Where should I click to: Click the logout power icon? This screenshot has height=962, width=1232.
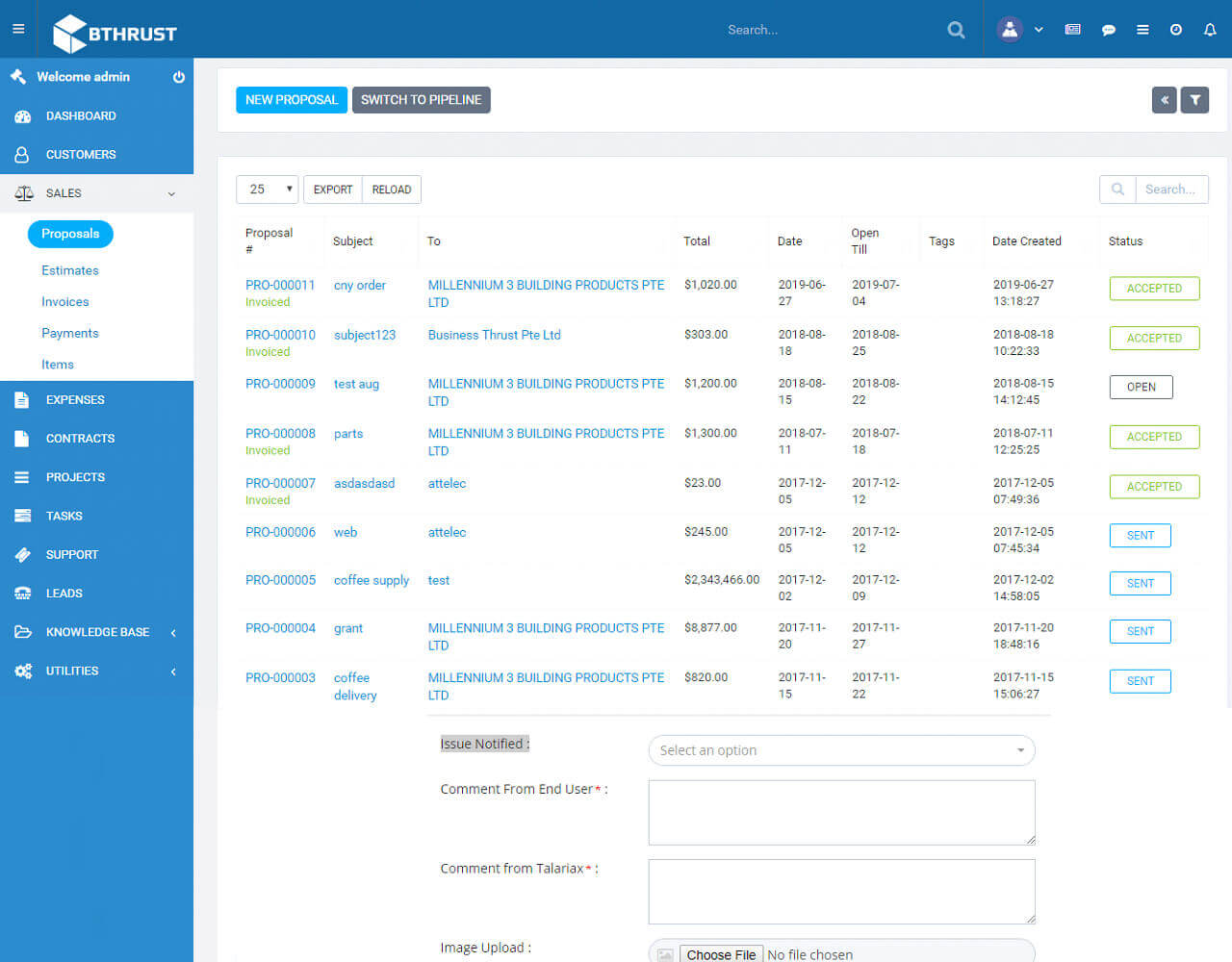pos(178,77)
